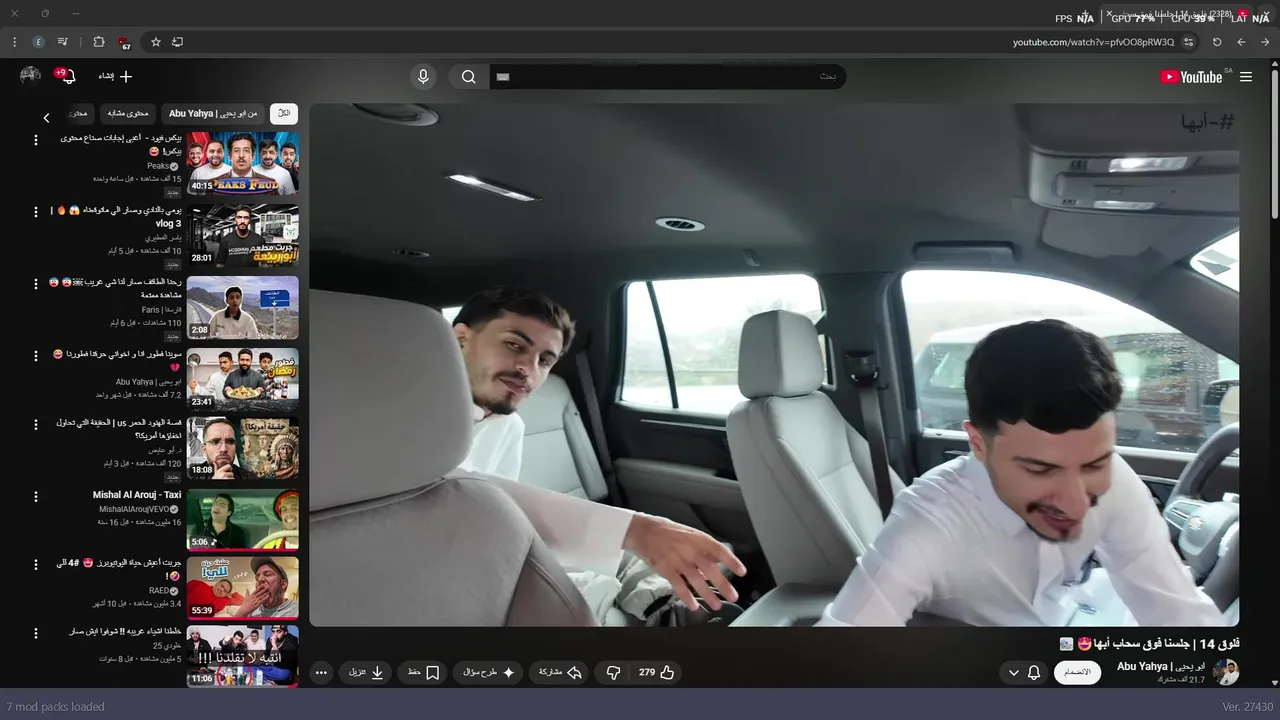Select the youtube.com address bar URL
Screen dimensions: 1280x720
click(x=1093, y=42)
